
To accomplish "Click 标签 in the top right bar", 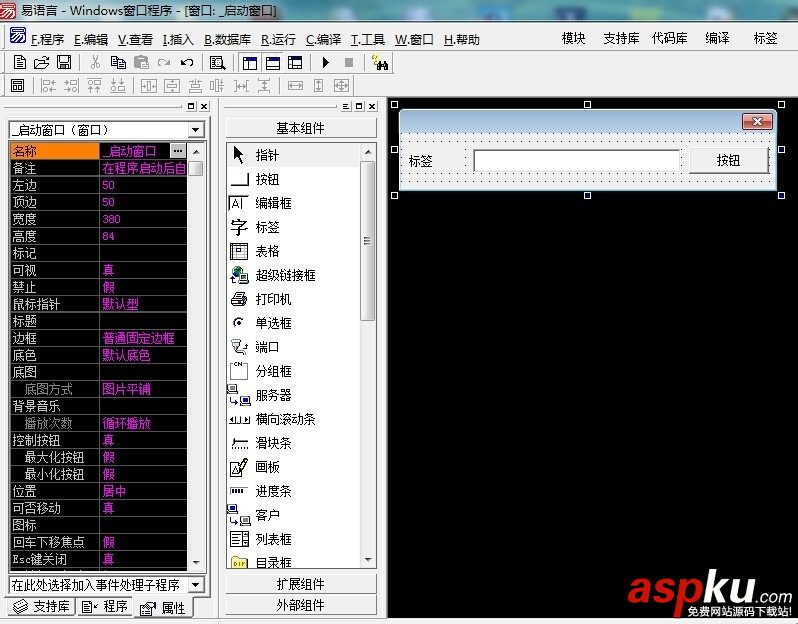I will 765,38.
